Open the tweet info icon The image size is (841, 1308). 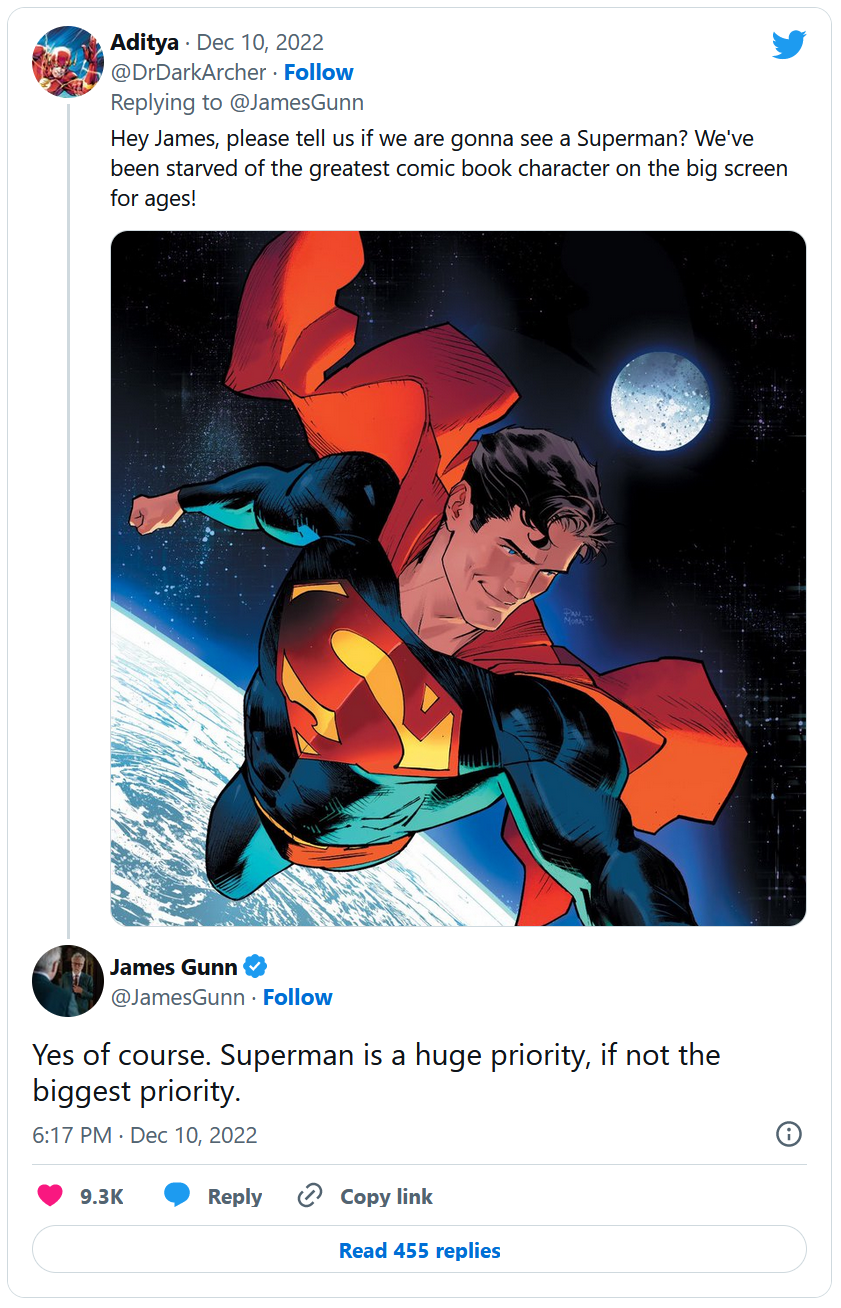tap(789, 1134)
